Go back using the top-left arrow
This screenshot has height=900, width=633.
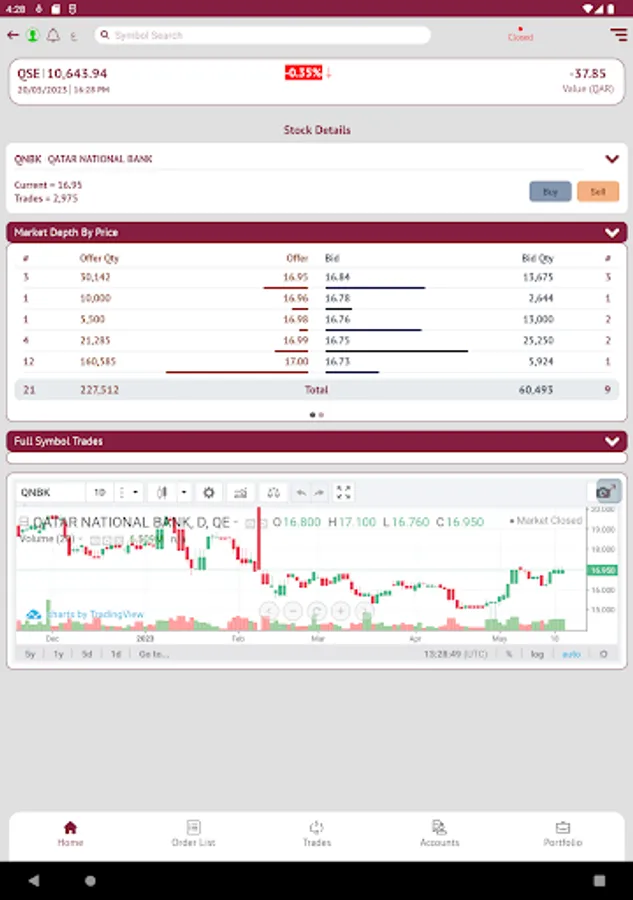13,36
